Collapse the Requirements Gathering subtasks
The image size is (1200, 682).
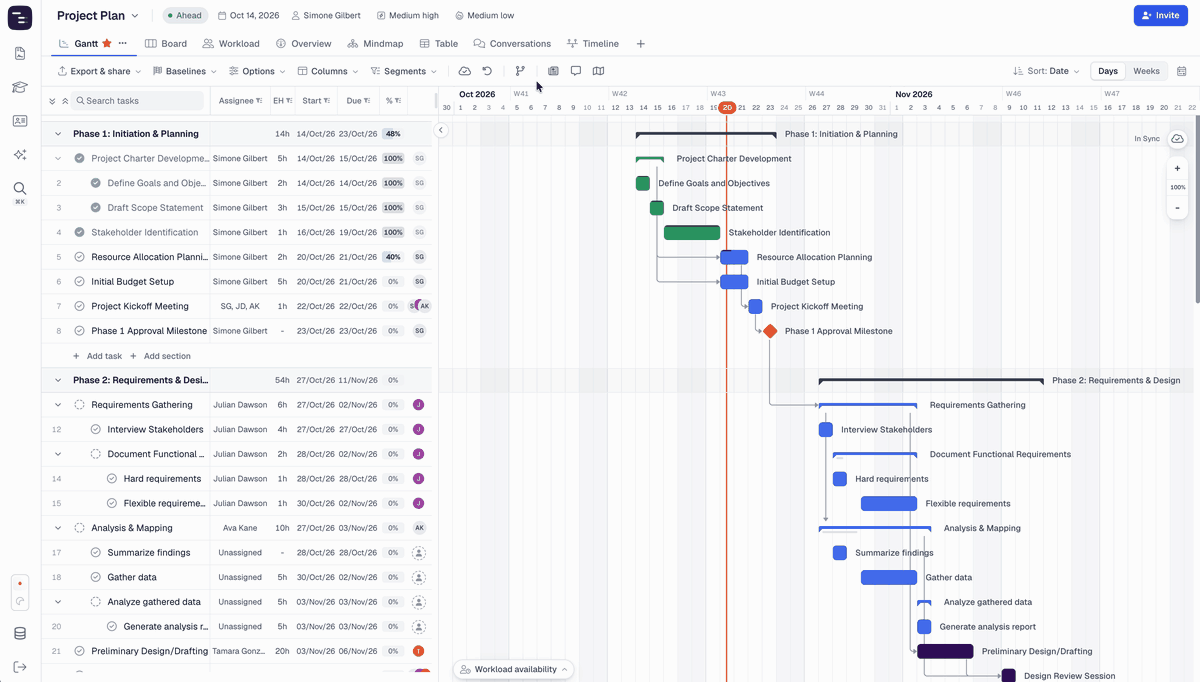coord(58,405)
